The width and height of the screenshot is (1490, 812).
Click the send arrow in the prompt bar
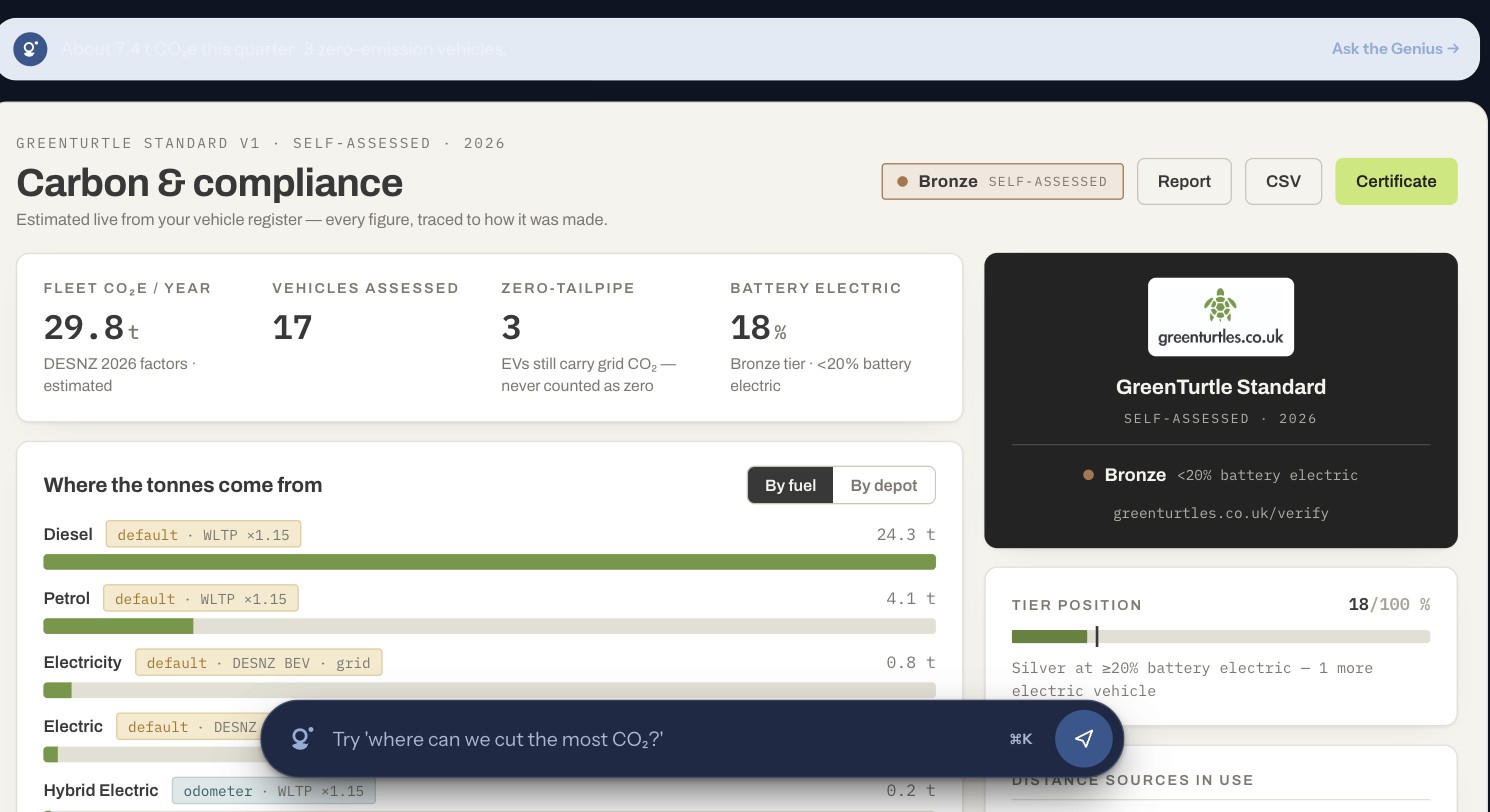pos(1083,738)
